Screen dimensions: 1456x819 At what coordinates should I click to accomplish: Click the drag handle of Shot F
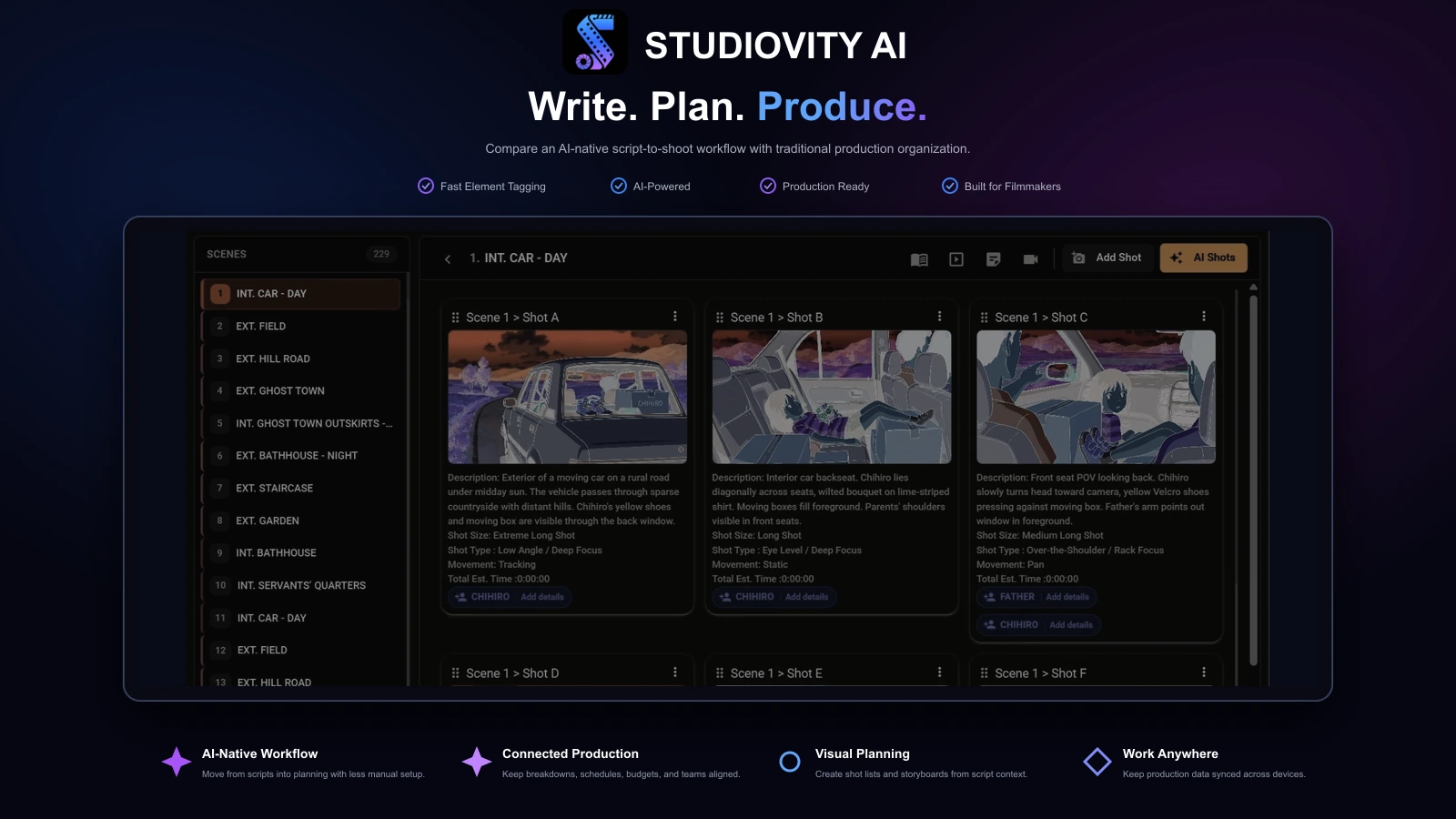coord(984,673)
